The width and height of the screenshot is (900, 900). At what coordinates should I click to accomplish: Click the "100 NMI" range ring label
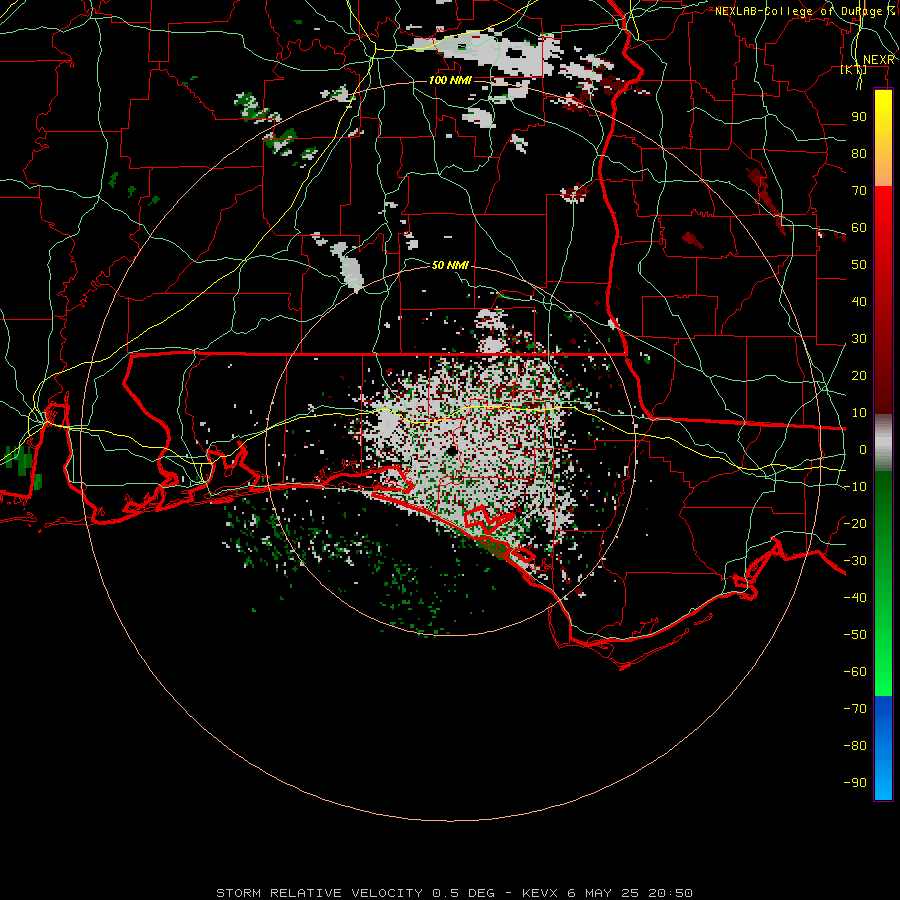[450, 80]
